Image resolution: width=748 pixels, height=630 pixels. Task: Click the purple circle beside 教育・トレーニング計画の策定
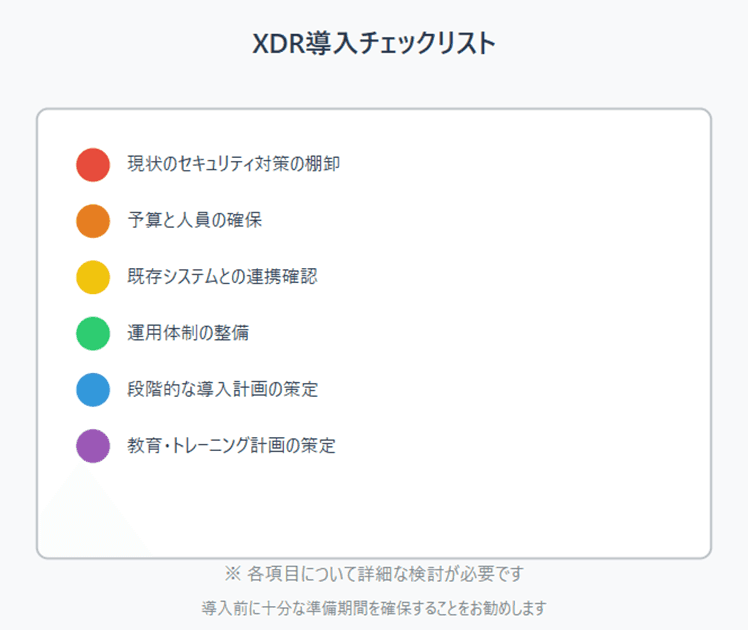click(x=93, y=445)
